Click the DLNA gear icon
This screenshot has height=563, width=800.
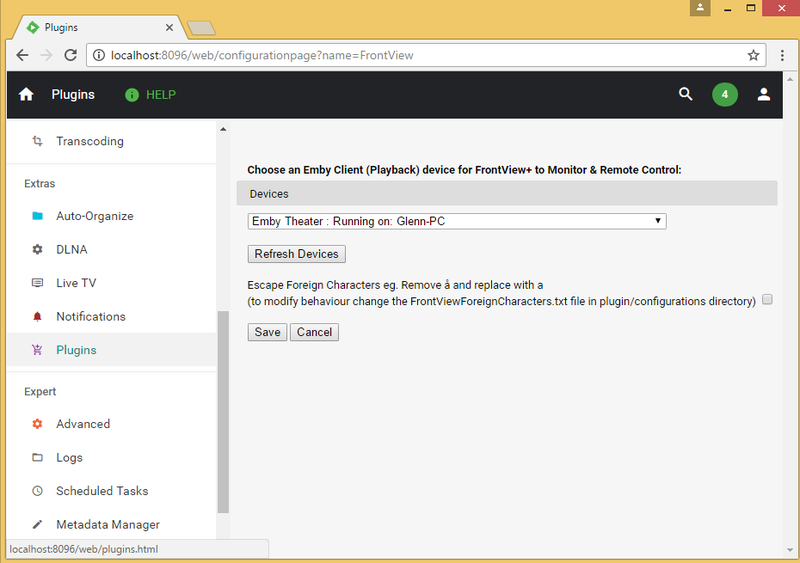coord(37,250)
